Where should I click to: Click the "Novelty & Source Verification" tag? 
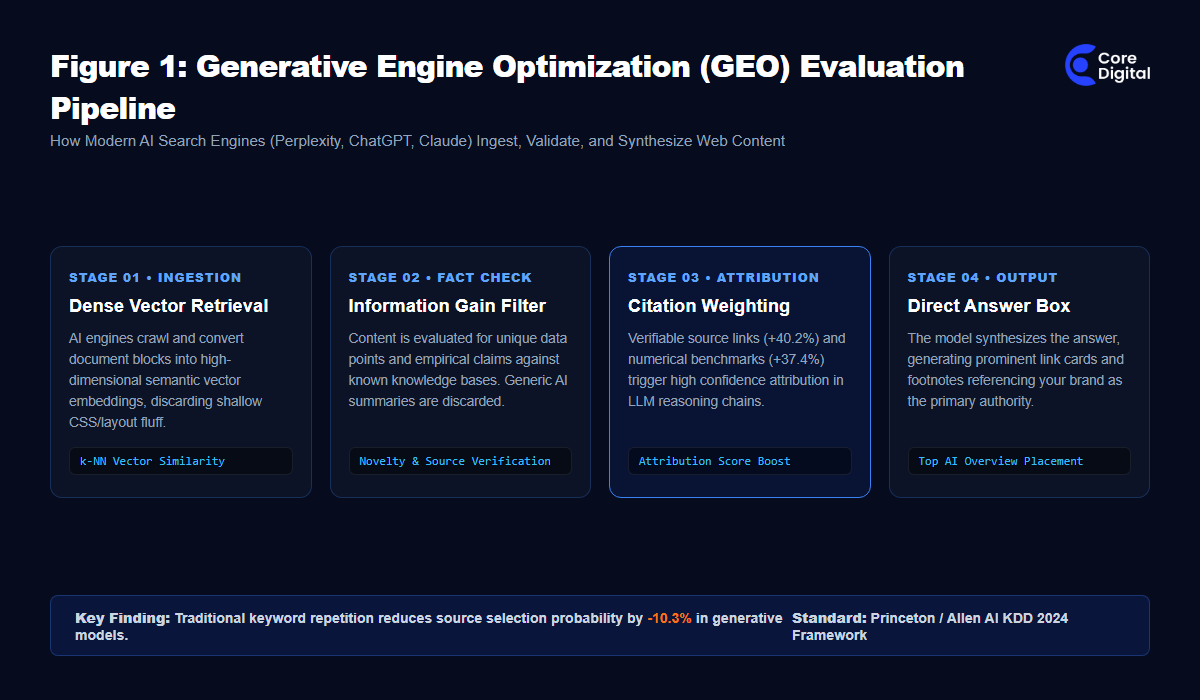tap(460, 461)
